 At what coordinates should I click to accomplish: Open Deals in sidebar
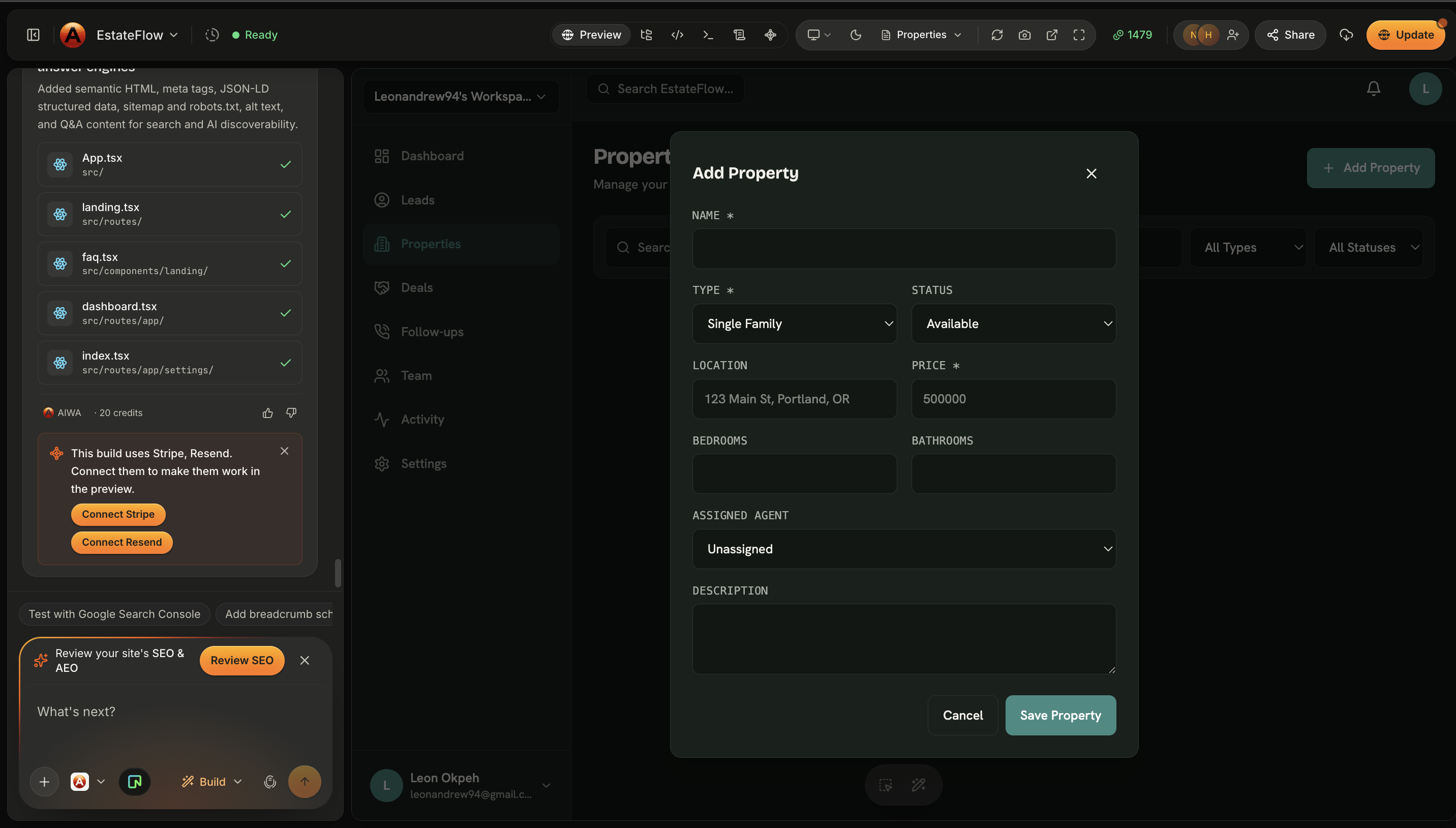click(461, 288)
